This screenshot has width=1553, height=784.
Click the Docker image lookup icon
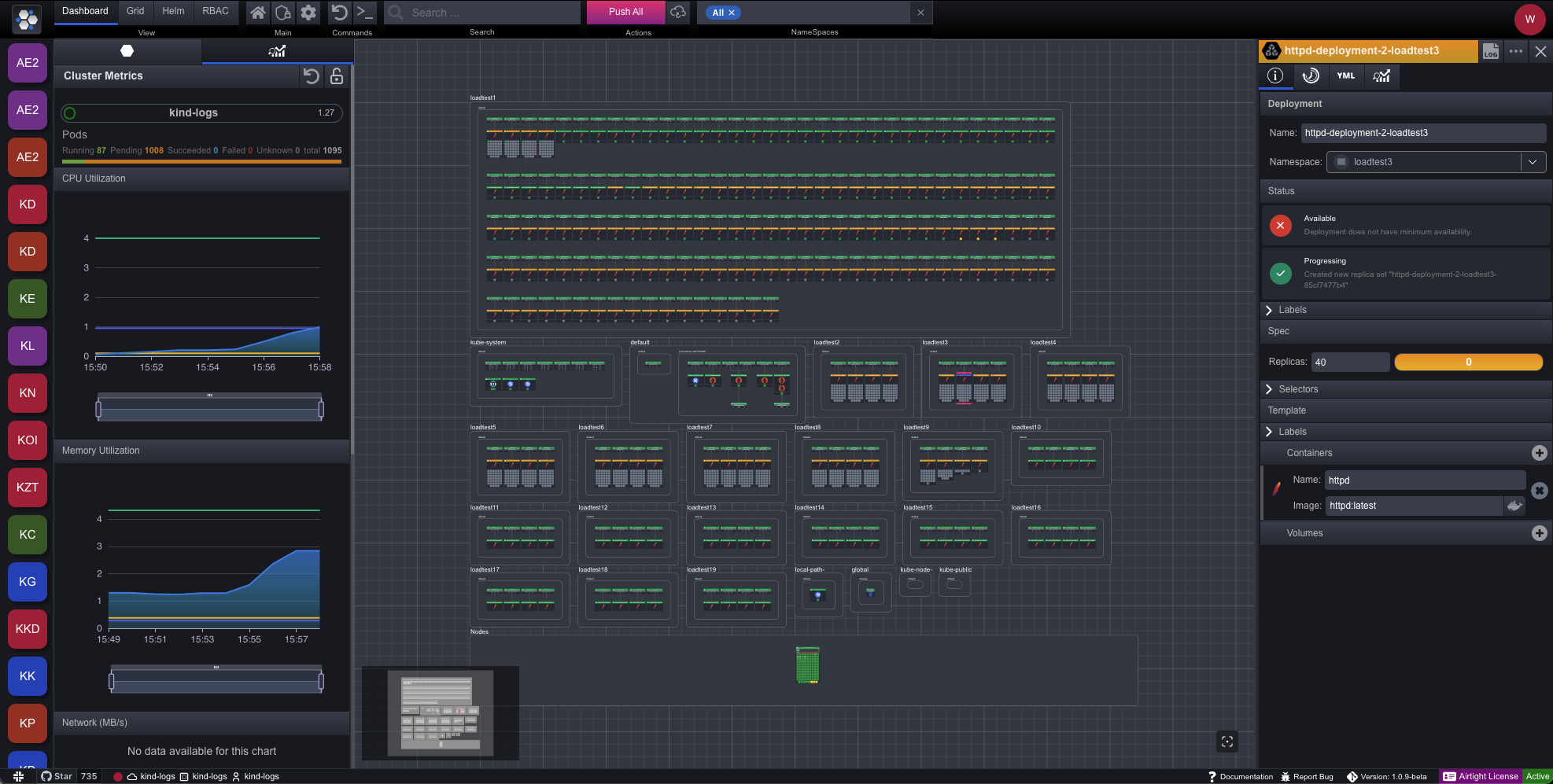coord(1514,506)
